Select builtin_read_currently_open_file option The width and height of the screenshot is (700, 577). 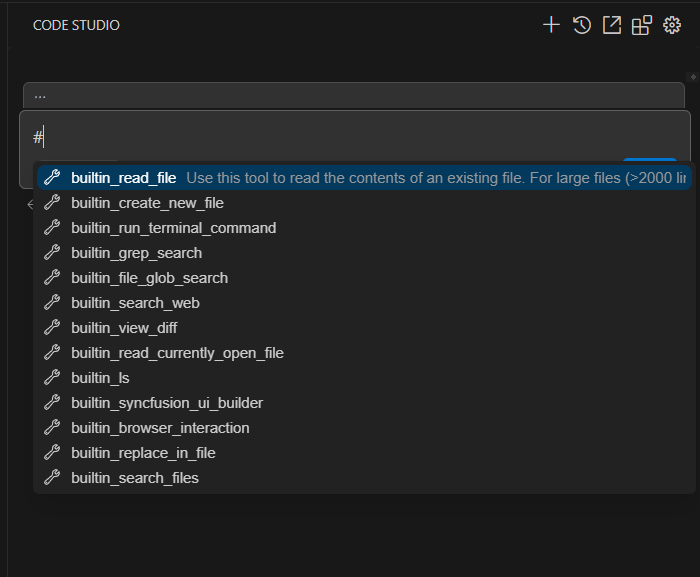point(177,353)
